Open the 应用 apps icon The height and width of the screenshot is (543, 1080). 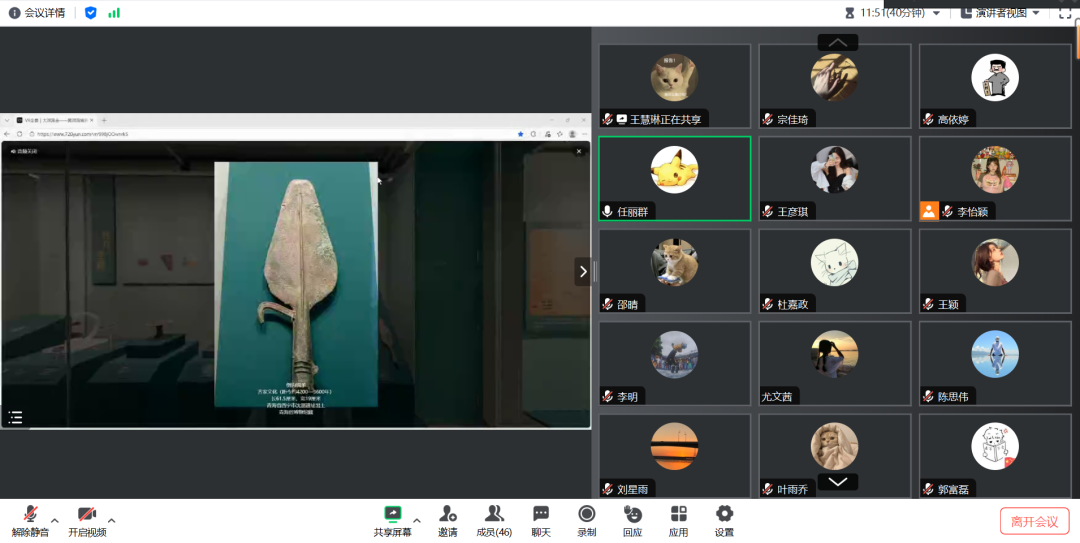click(x=678, y=514)
